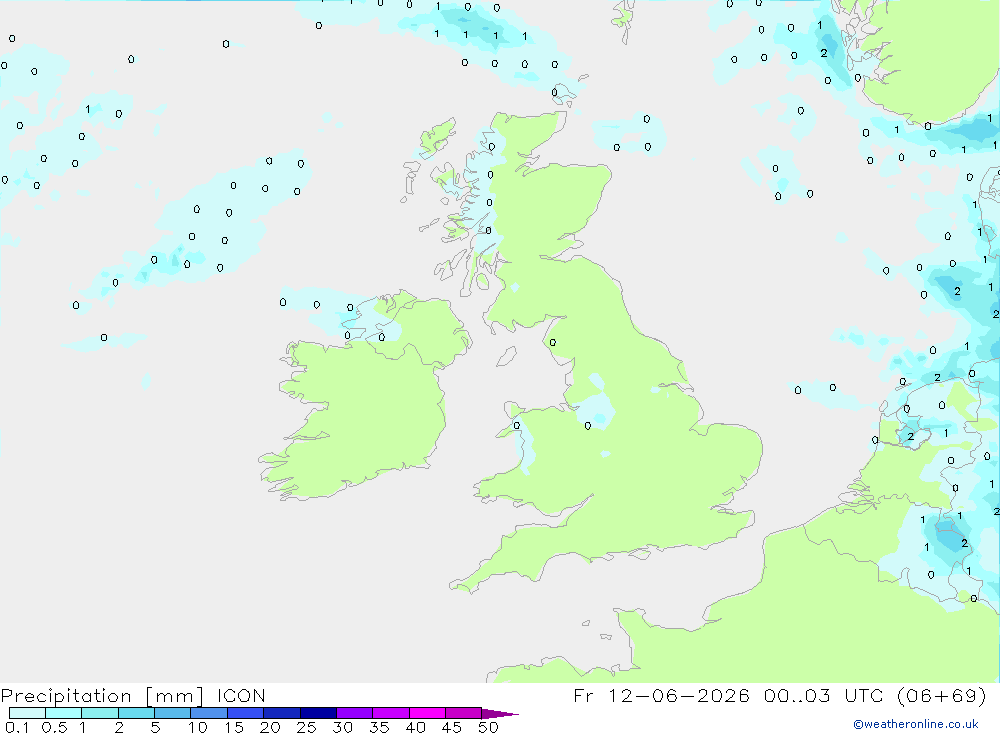Click the 1–2 mm legend color box
Screen dimensions: 1000x733
tap(100, 713)
